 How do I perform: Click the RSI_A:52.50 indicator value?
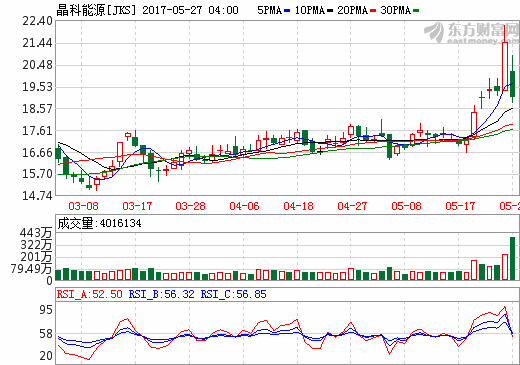point(90,294)
